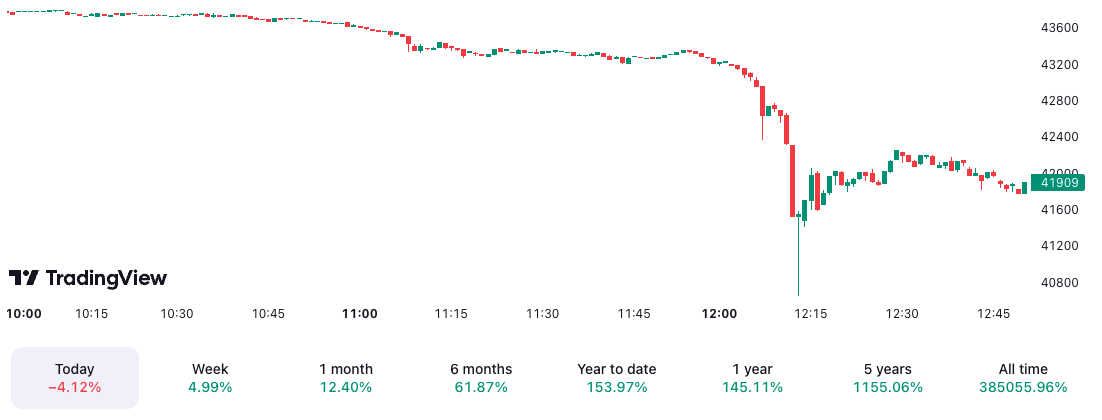Click the 10:45 time axis label
The image size is (1102, 420).
tap(268, 314)
